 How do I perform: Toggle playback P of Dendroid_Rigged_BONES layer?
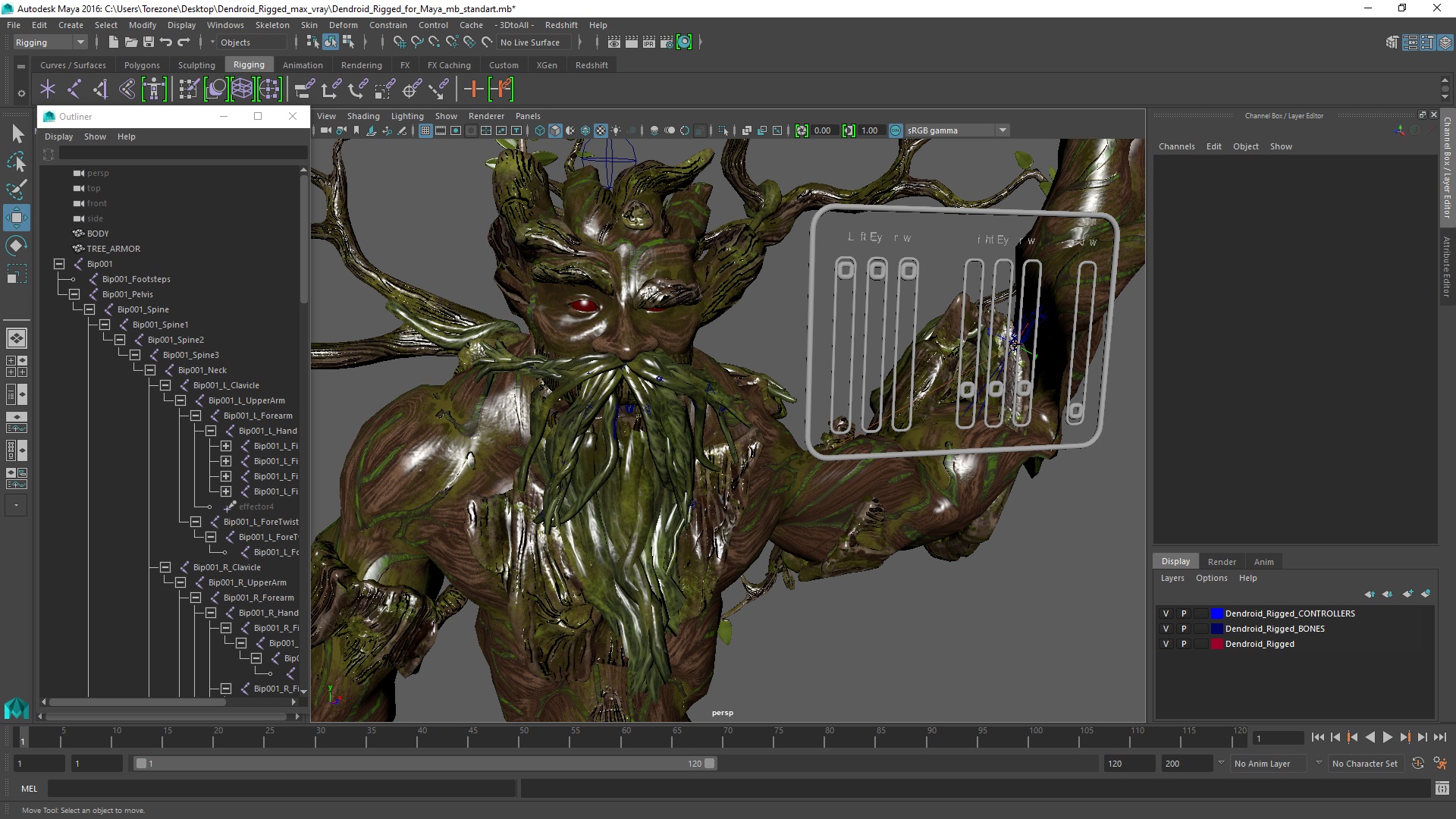1183,629
